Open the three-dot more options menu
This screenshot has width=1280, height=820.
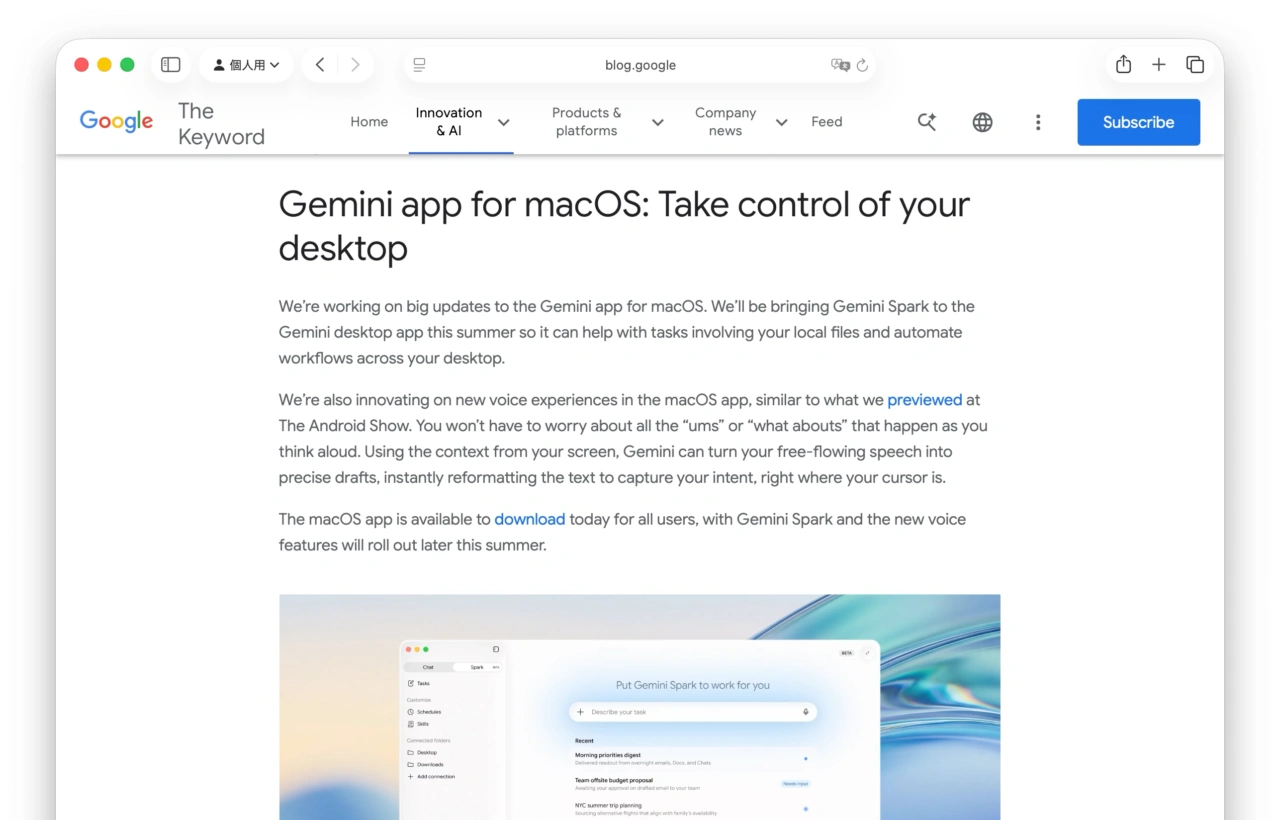tap(1038, 122)
